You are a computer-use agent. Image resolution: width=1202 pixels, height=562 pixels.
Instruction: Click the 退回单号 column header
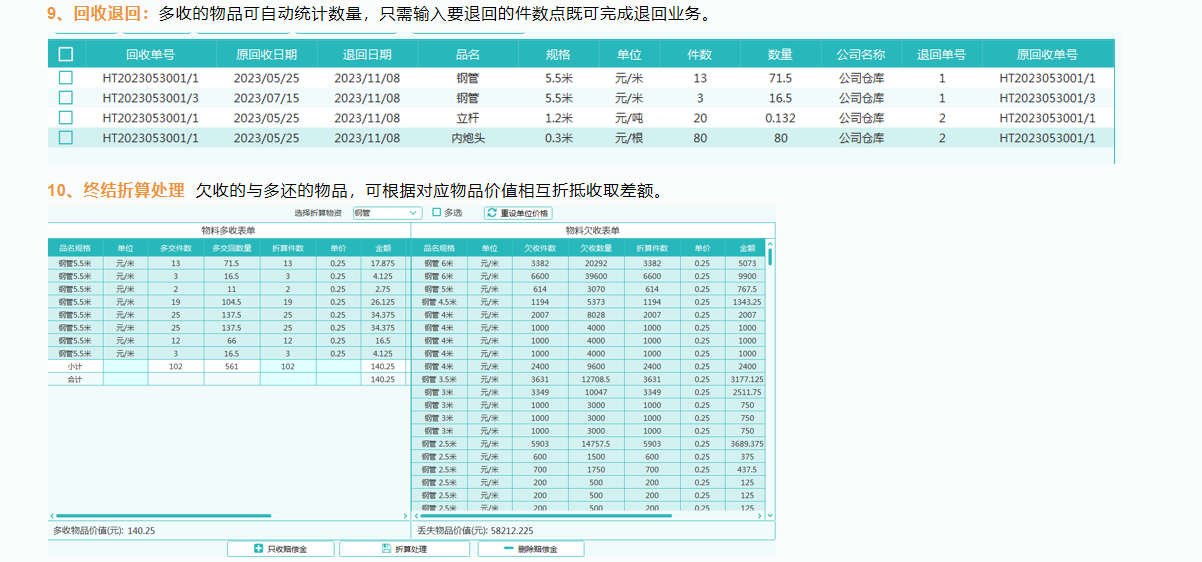pos(942,55)
